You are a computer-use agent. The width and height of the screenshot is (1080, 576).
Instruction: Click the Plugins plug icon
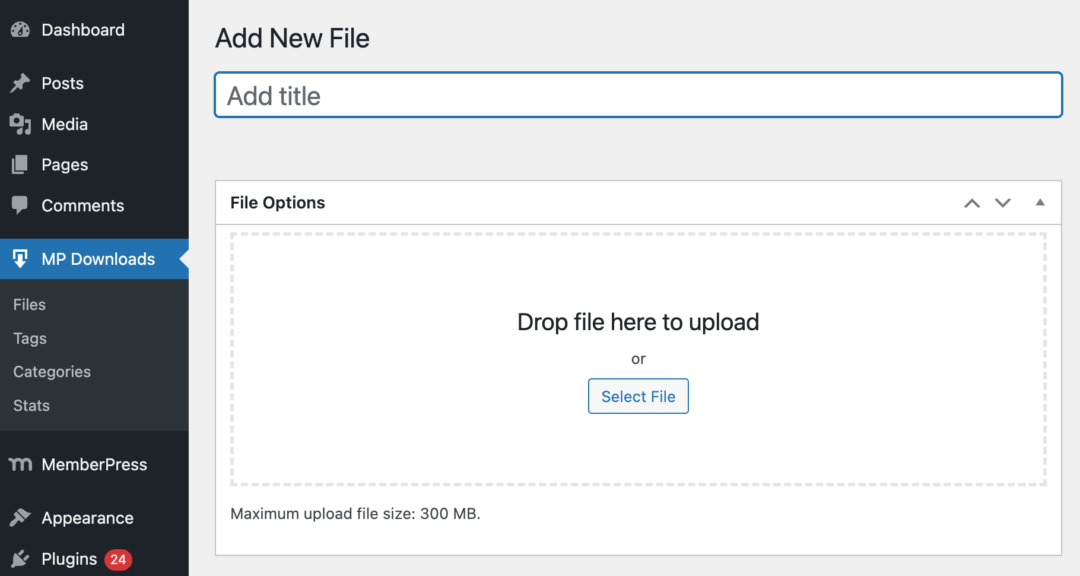click(x=20, y=559)
